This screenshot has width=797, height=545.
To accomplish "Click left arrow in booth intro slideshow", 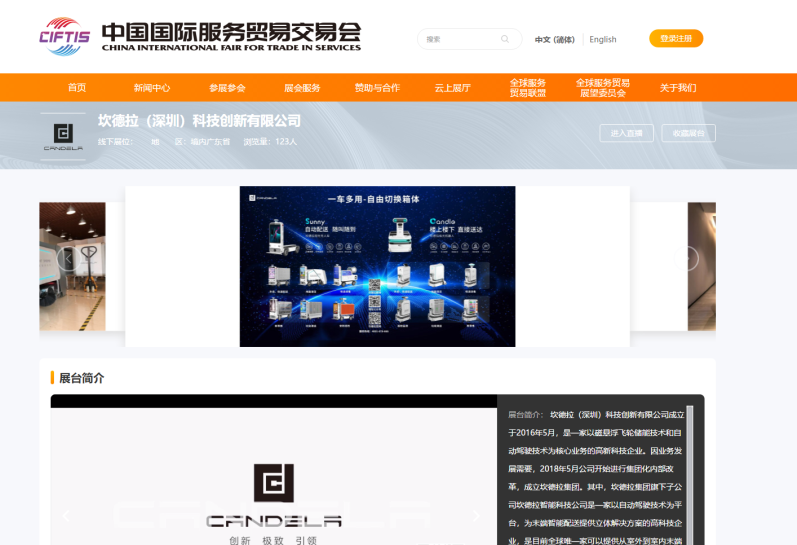I will coord(67,516).
